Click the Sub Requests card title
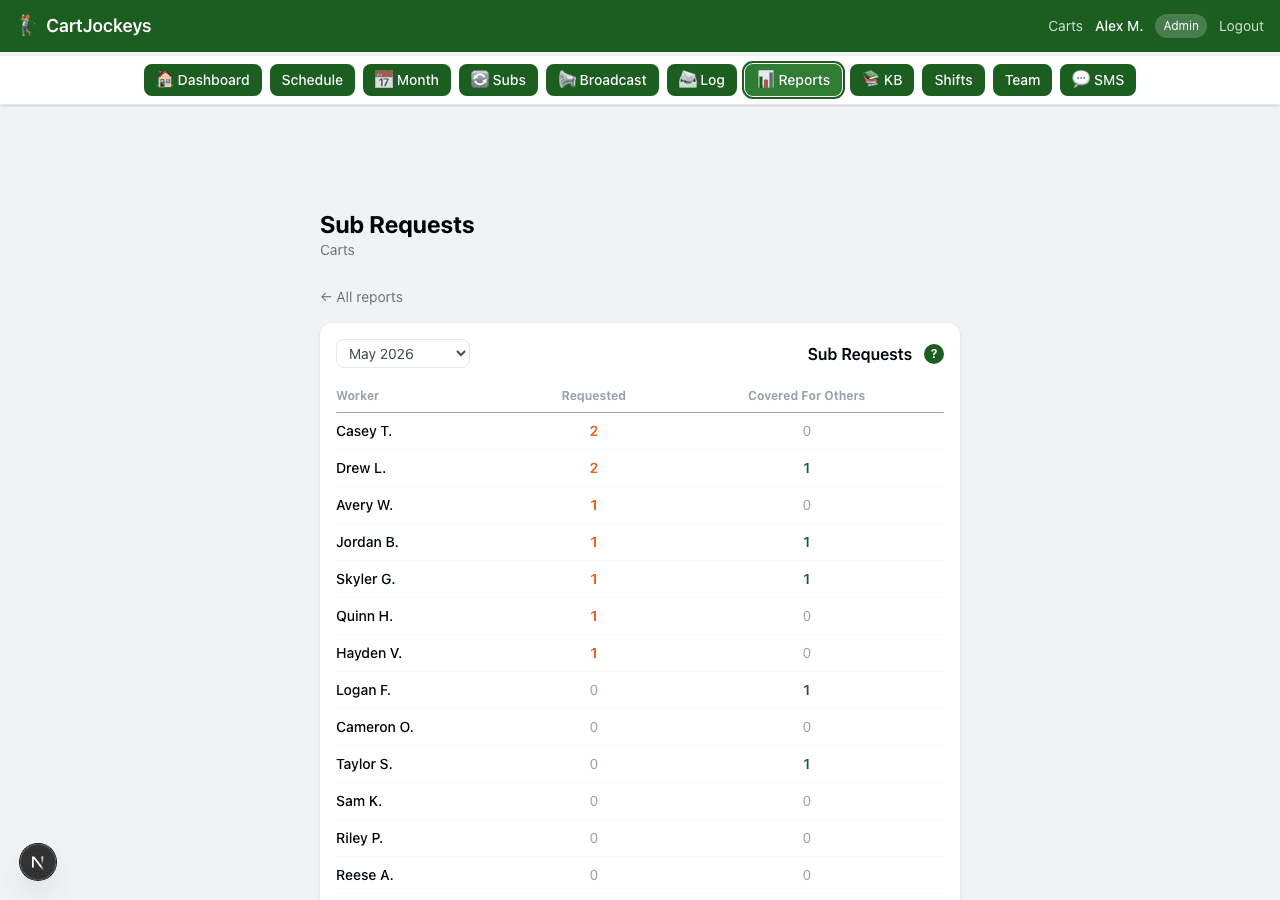This screenshot has height=900, width=1280. pyautogui.click(x=860, y=354)
